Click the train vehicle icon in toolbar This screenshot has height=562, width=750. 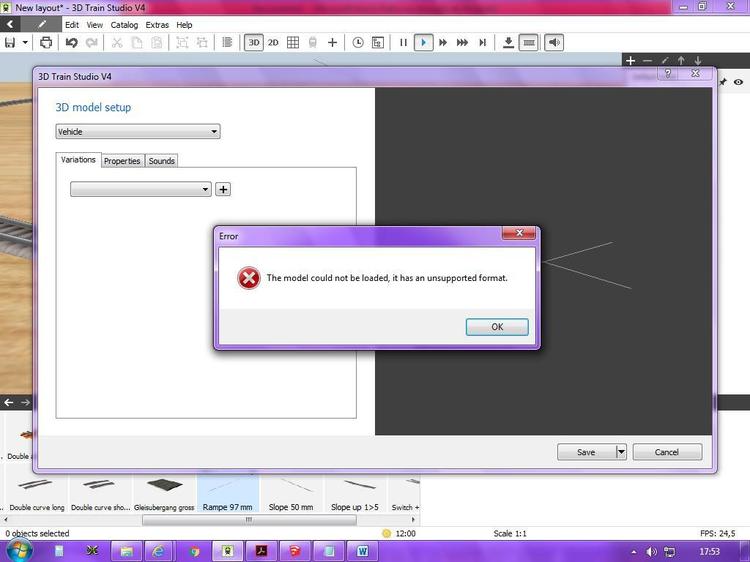click(312, 43)
